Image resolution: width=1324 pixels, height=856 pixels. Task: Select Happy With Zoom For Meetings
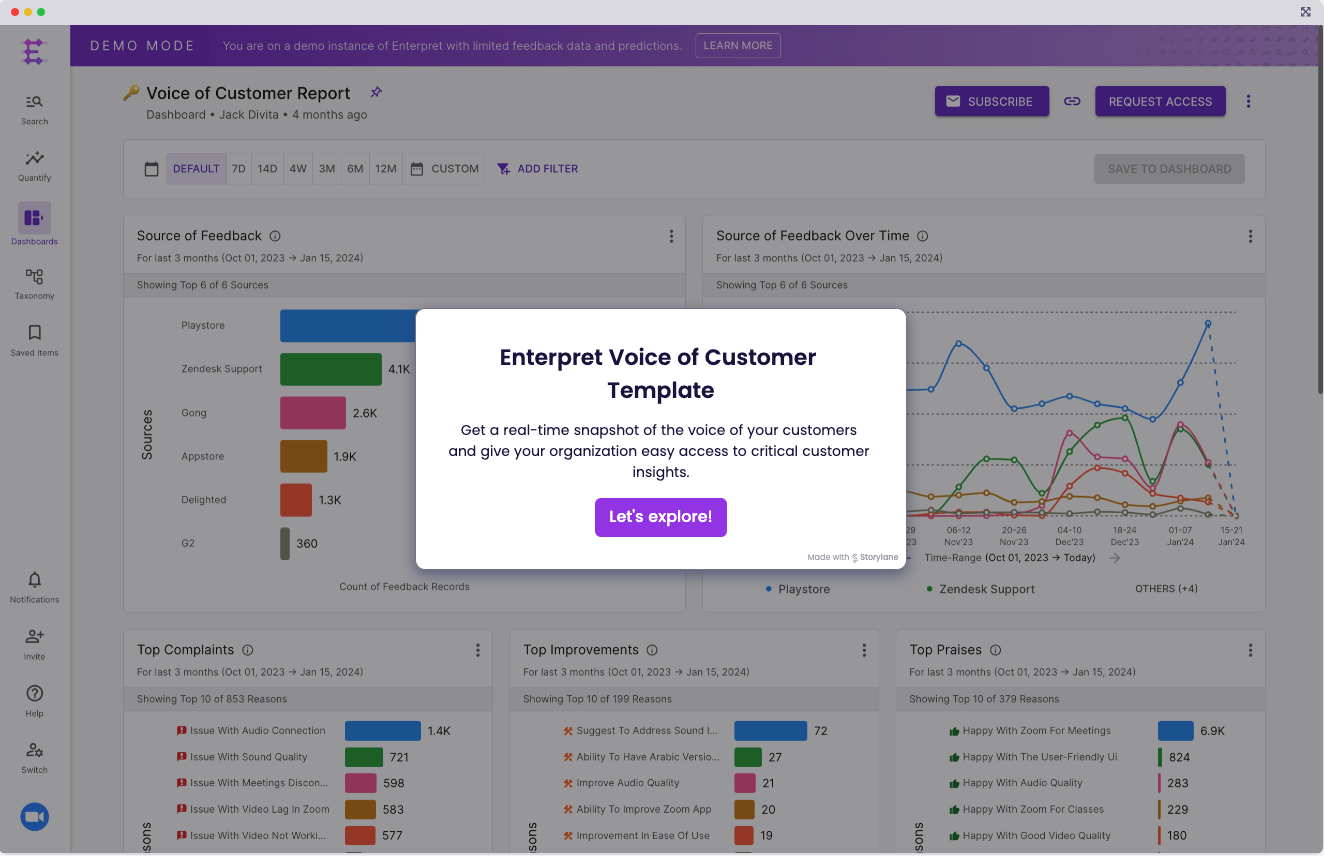coord(1037,731)
